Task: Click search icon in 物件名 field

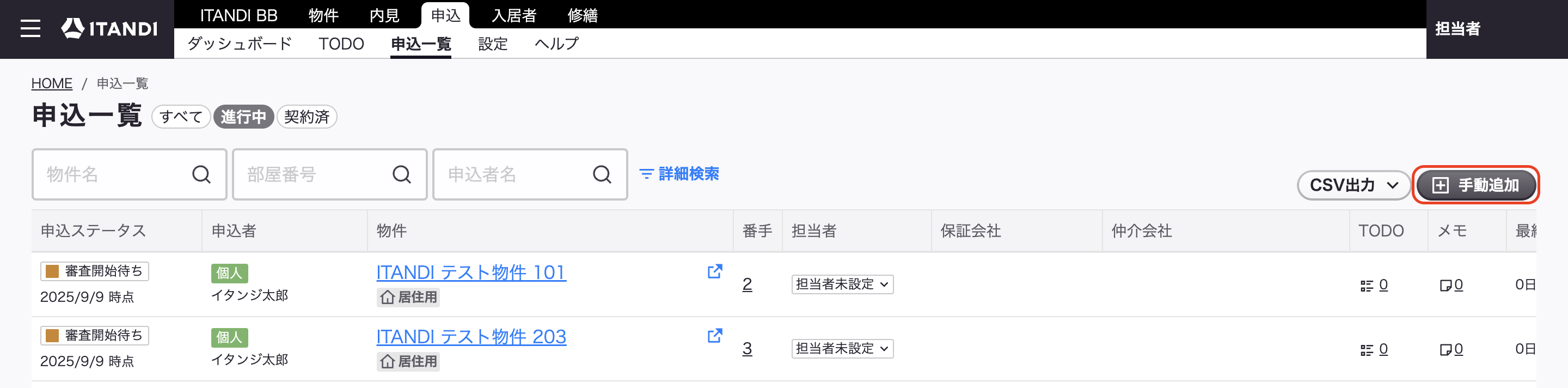Action: (201, 175)
